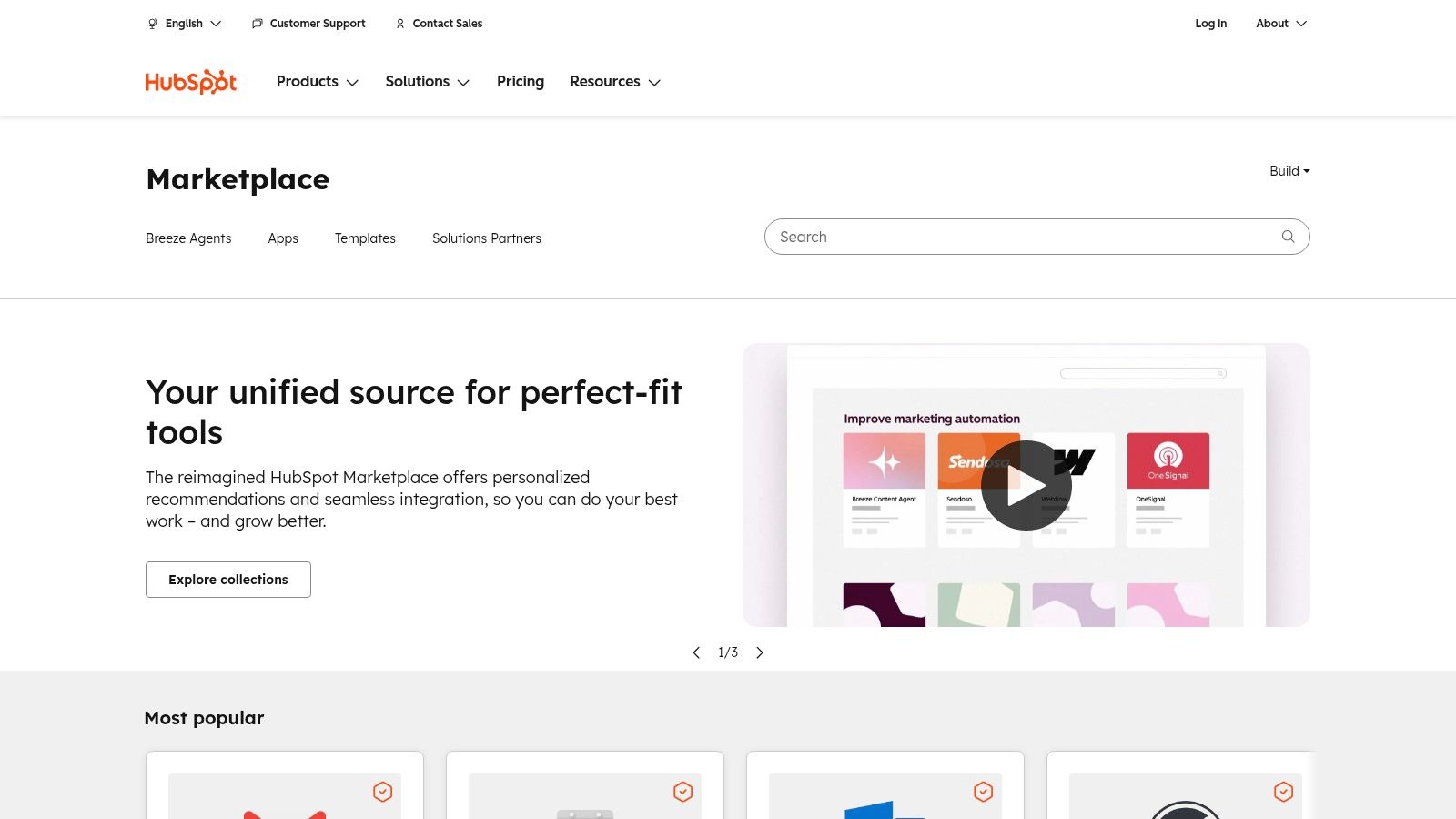Viewport: 1456px width, 819px height.
Task: Click the globe language icon
Action: (153, 24)
